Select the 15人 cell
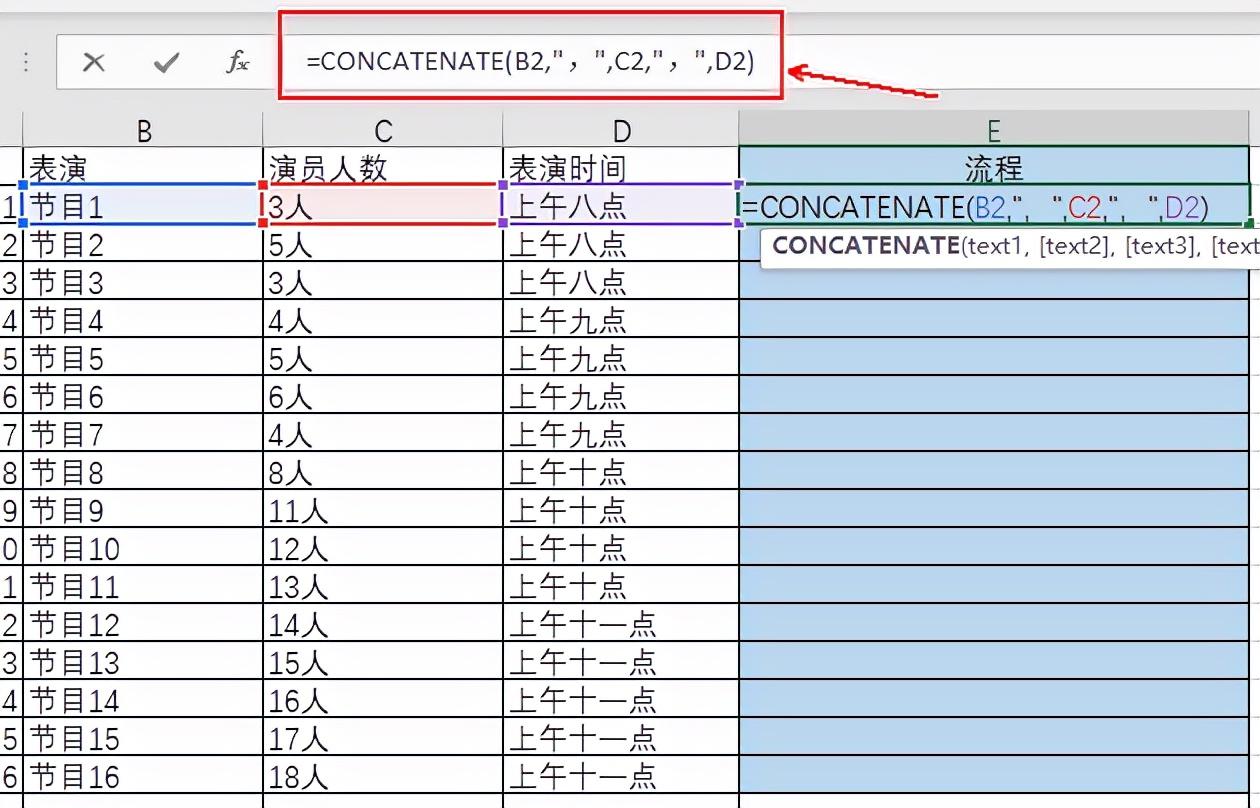Image resolution: width=1260 pixels, height=808 pixels. coord(383,662)
